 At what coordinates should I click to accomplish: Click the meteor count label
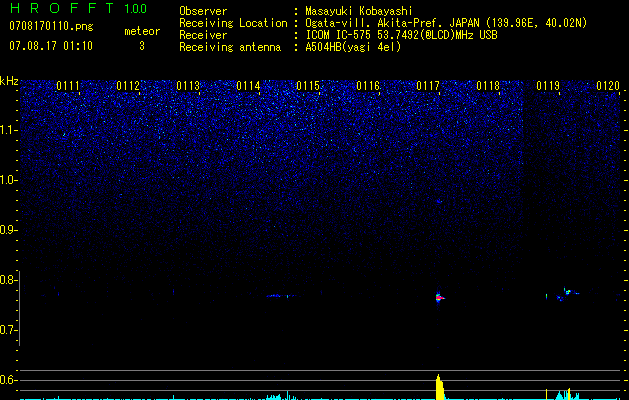142,31
